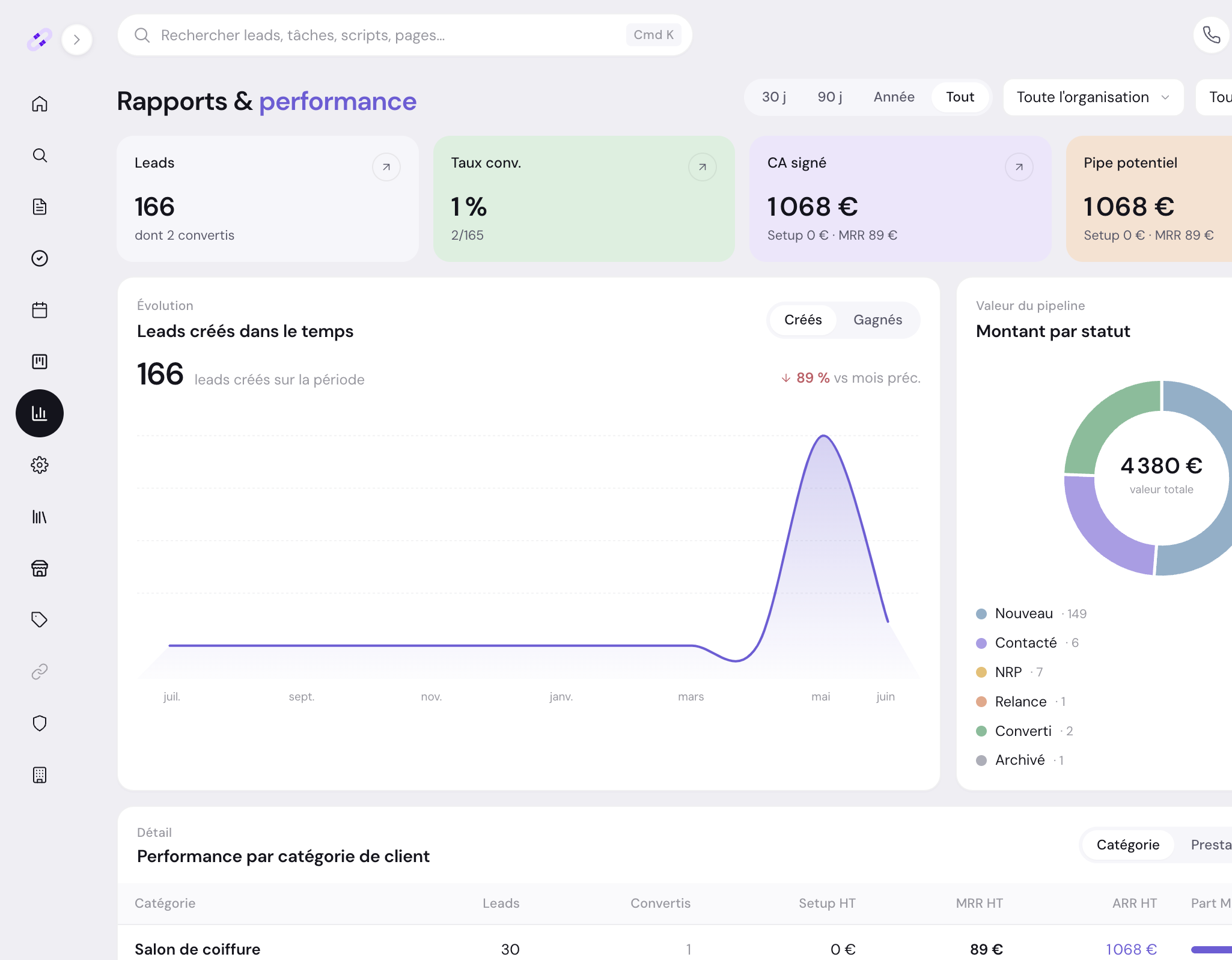Select the Année period

pyautogui.click(x=894, y=97)
